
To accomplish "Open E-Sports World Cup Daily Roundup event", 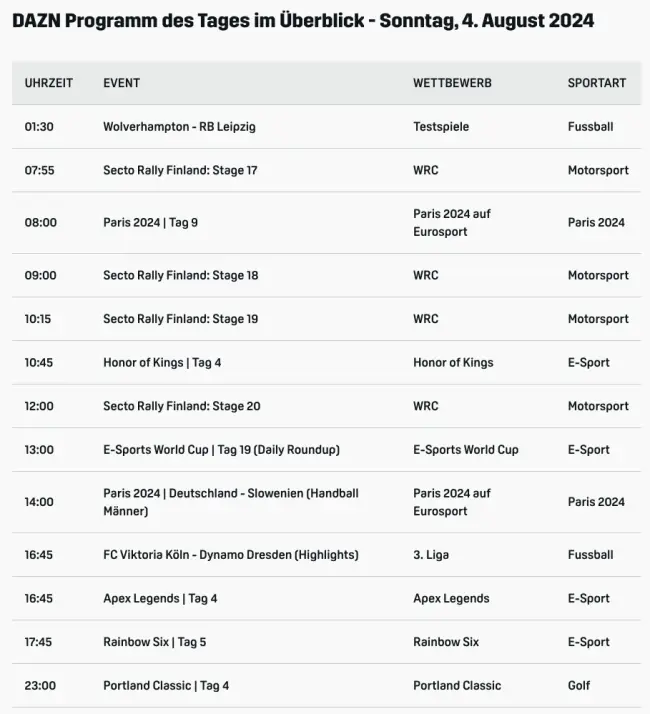I will (221, 450).
